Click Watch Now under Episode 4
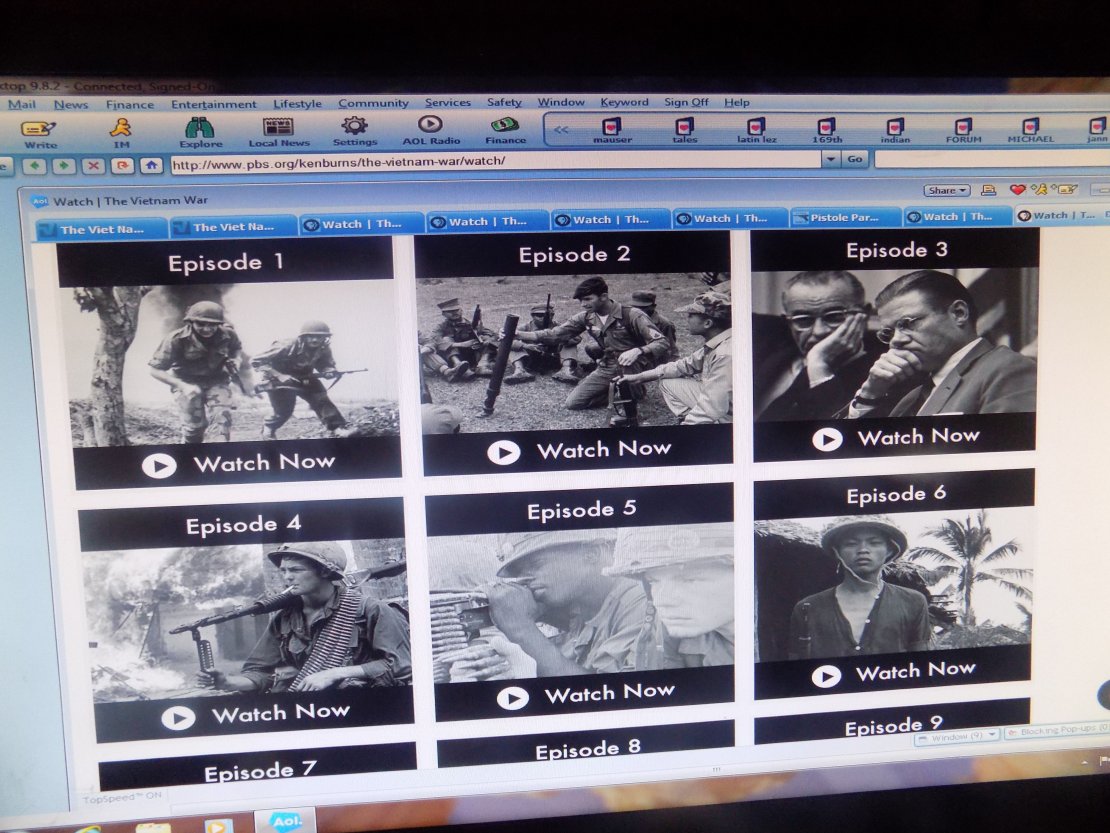The image size is (1110, 833). click(280, 713)
